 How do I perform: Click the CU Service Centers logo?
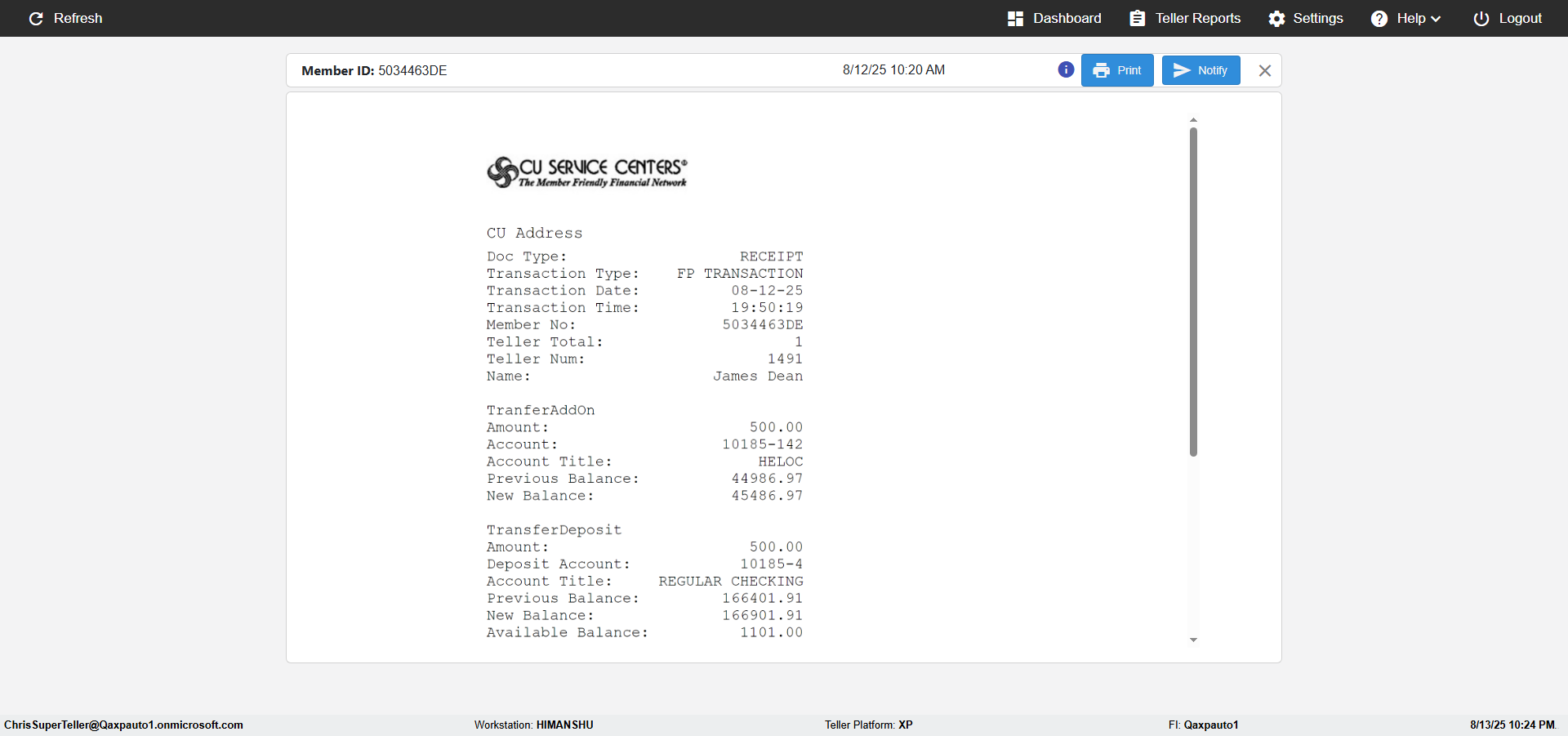587,172
